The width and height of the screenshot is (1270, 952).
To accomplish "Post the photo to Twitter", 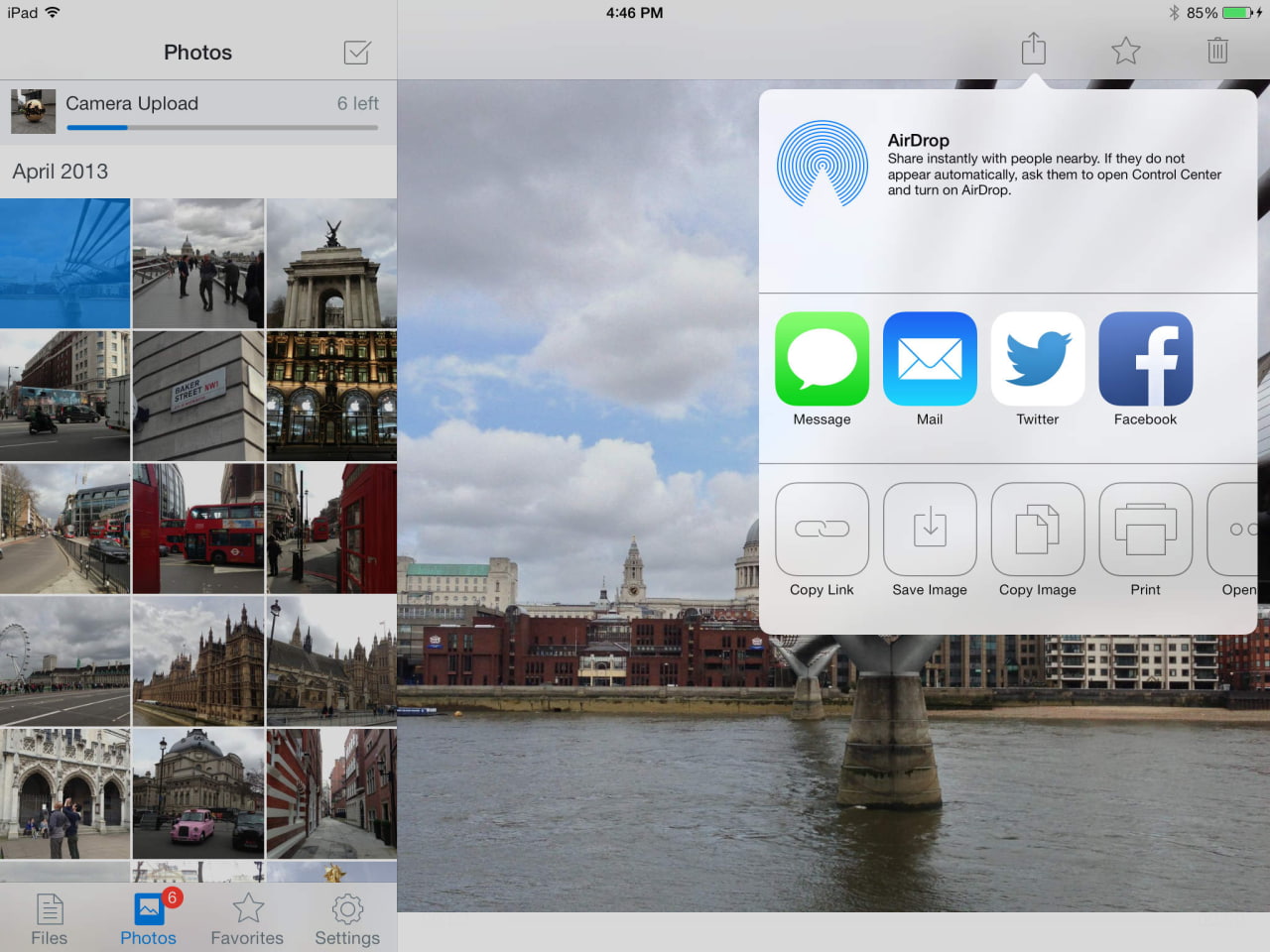I will [x=1038, y=359].
